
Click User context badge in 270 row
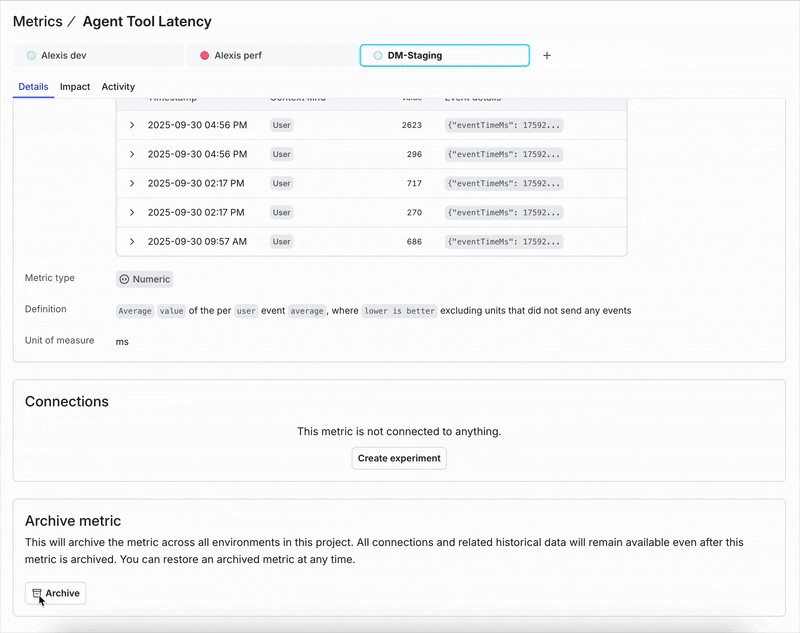coord(282,212)
